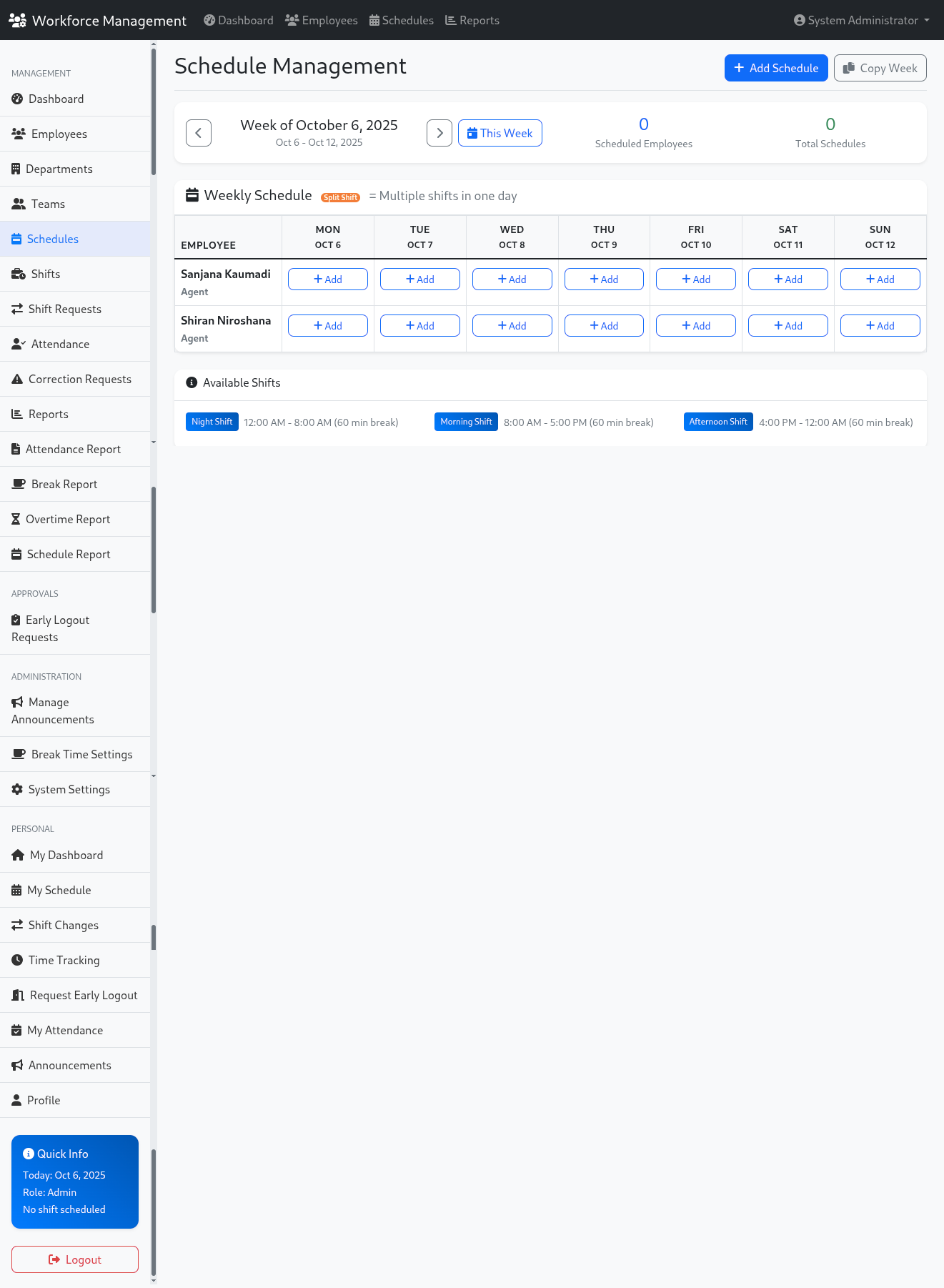Viewport: 944px width, 1288px height.
Task: Open Schedules in top navigation bar
Action: coord(402,20)
